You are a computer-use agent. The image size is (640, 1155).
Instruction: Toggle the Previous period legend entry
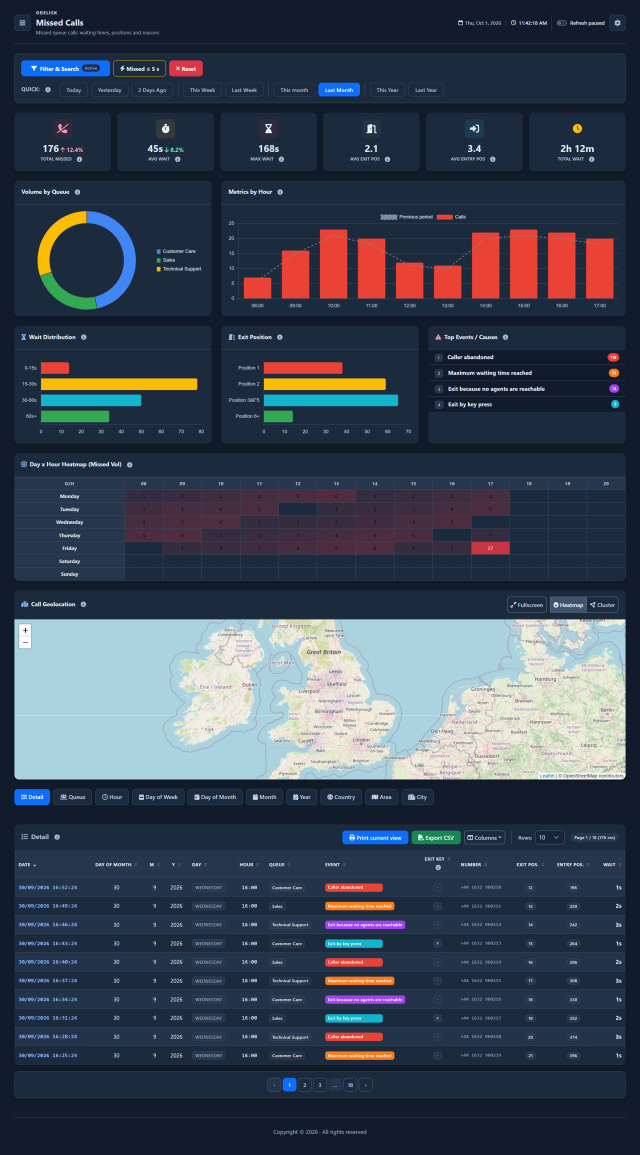pos(406,217)
